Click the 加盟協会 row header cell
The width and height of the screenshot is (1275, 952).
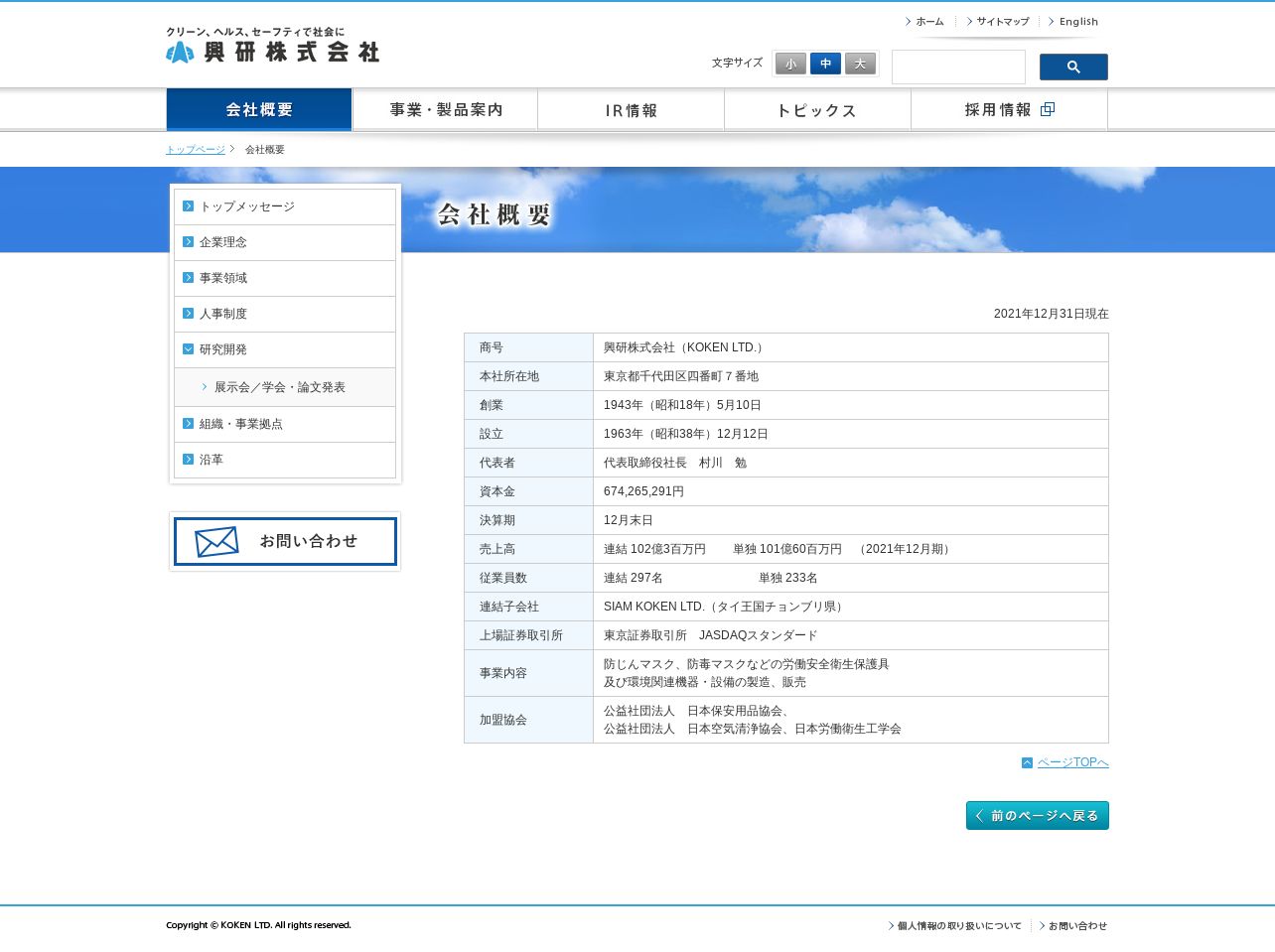[x=528, y=720]
